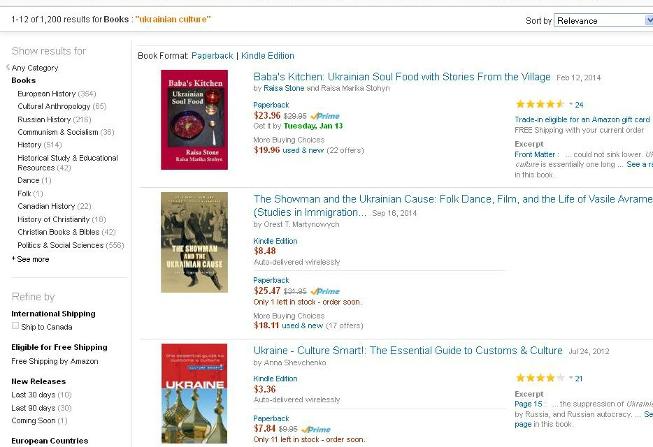The width and height of the screenshot is (653, 447).
Task: Open the Baba's Kitchen title link
Action: pyautogui.click(x=402, y=77)
